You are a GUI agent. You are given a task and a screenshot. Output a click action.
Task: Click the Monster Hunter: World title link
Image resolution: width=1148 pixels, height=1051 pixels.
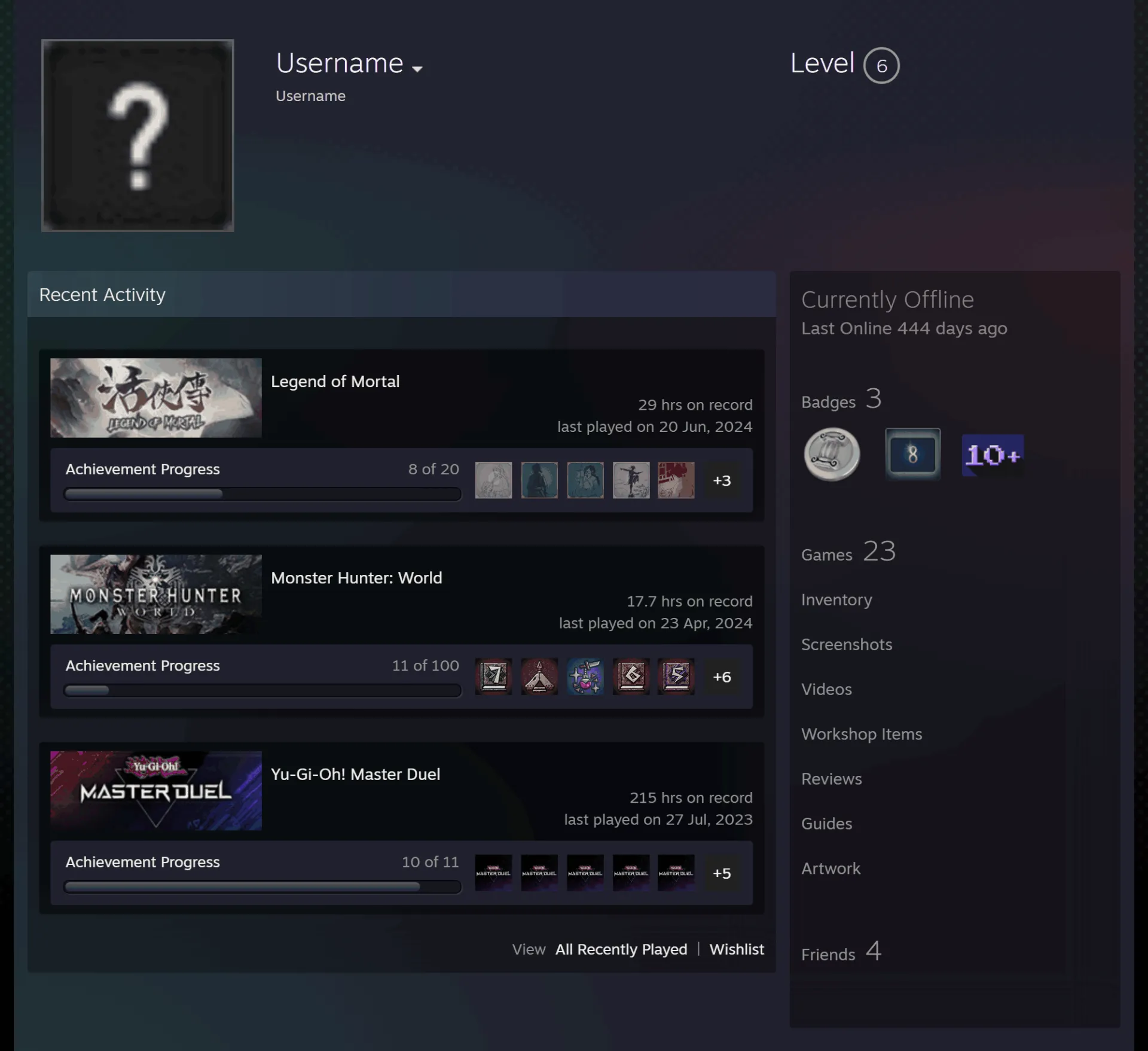356,578
